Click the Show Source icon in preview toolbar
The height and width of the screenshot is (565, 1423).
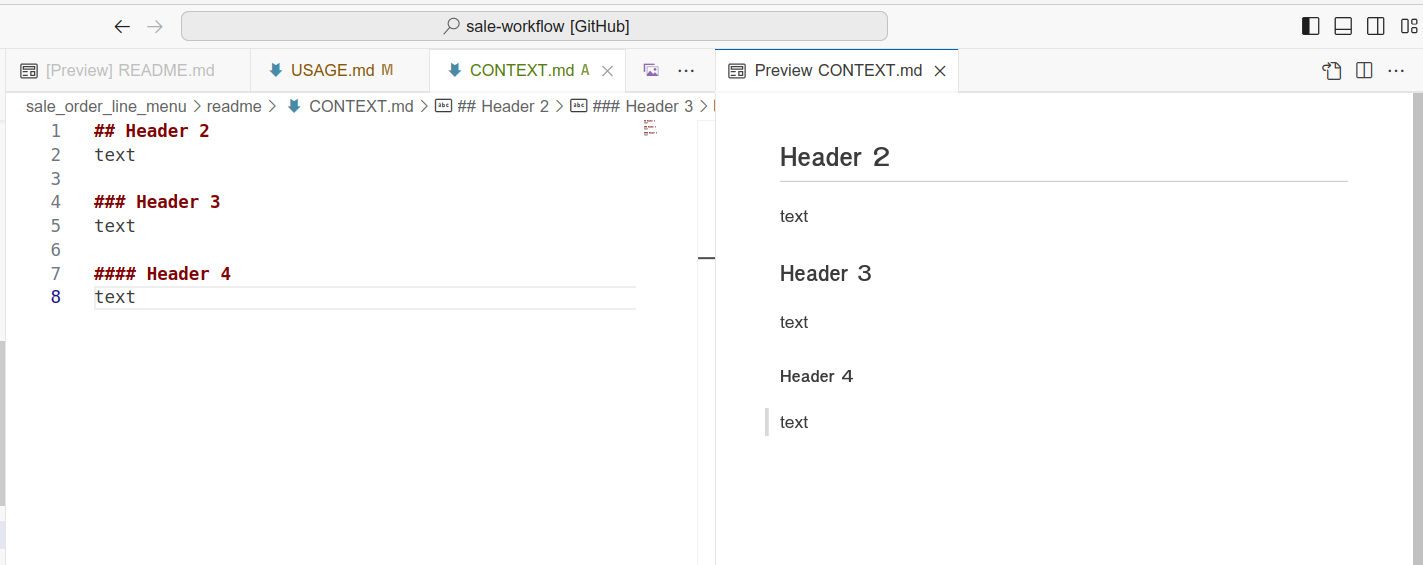click(1331, 70)
